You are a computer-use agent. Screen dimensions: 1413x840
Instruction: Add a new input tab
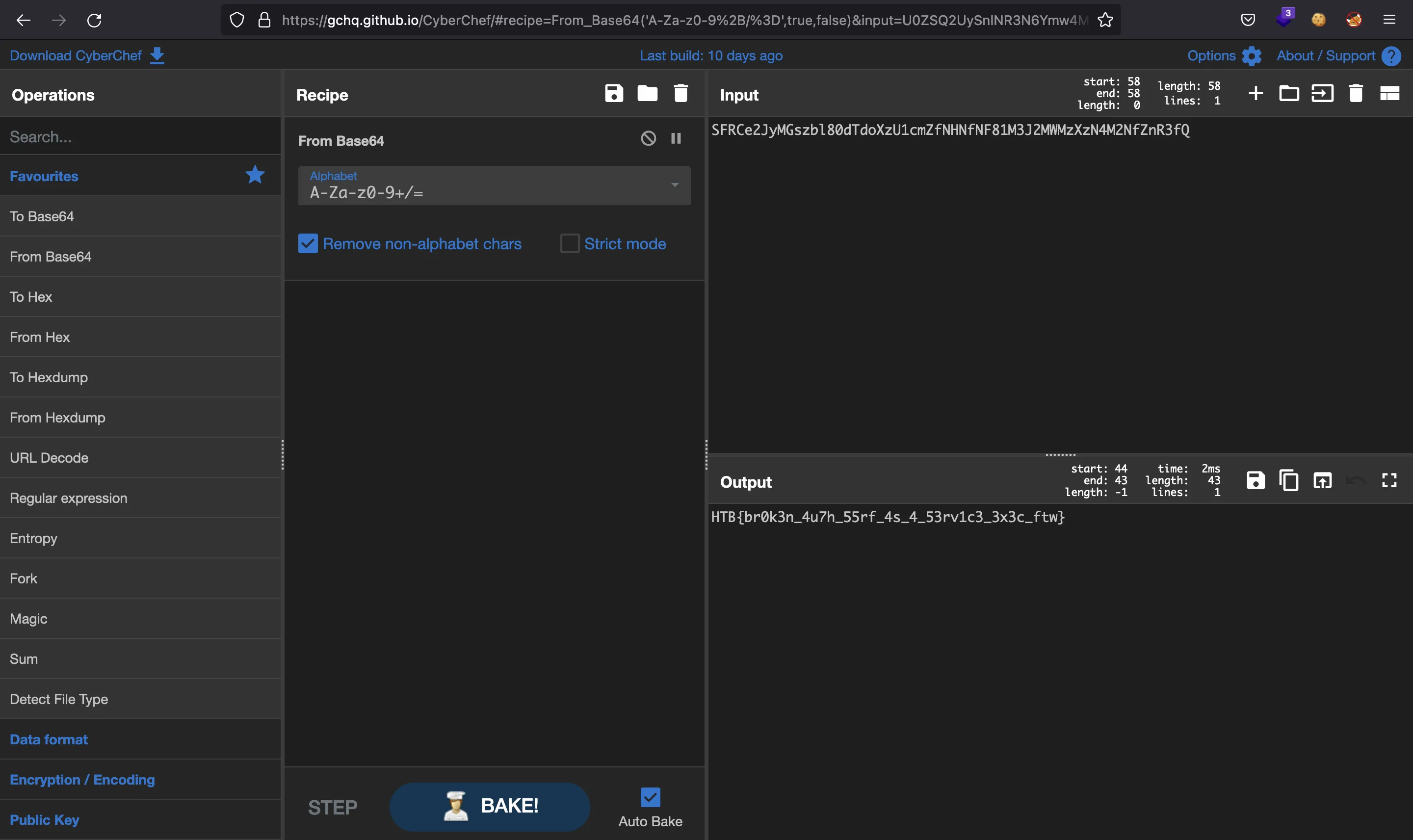click(1256, 93)
